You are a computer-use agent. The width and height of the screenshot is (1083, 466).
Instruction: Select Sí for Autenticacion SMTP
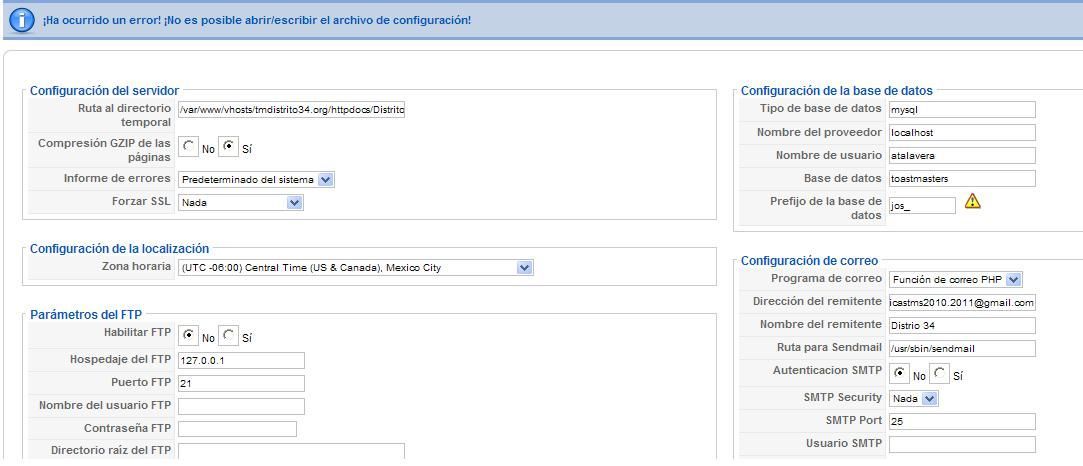coord(939,374)
